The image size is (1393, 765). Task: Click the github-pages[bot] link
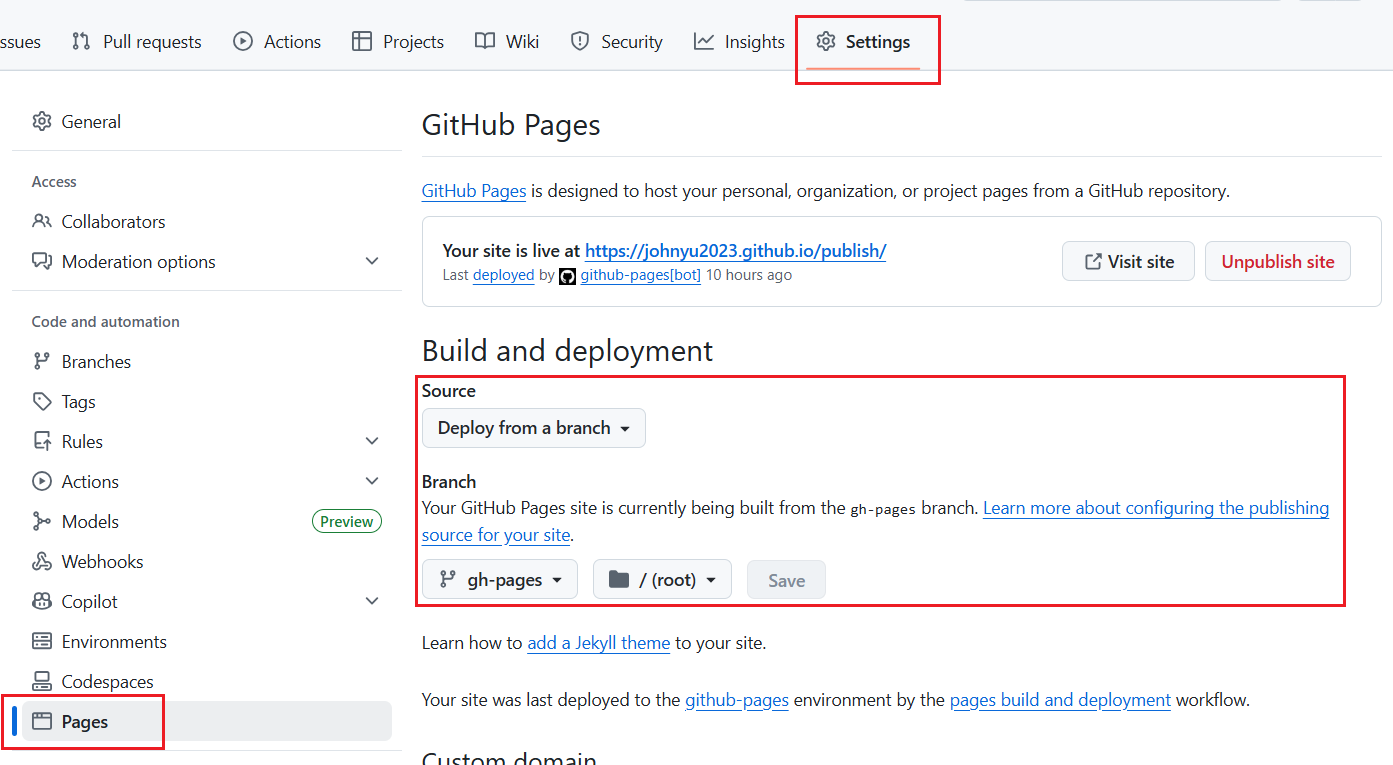pos(641,275)
